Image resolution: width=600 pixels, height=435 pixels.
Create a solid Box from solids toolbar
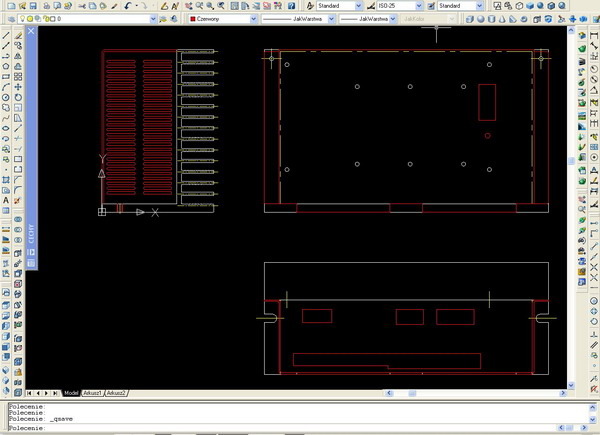coord(470,19)
